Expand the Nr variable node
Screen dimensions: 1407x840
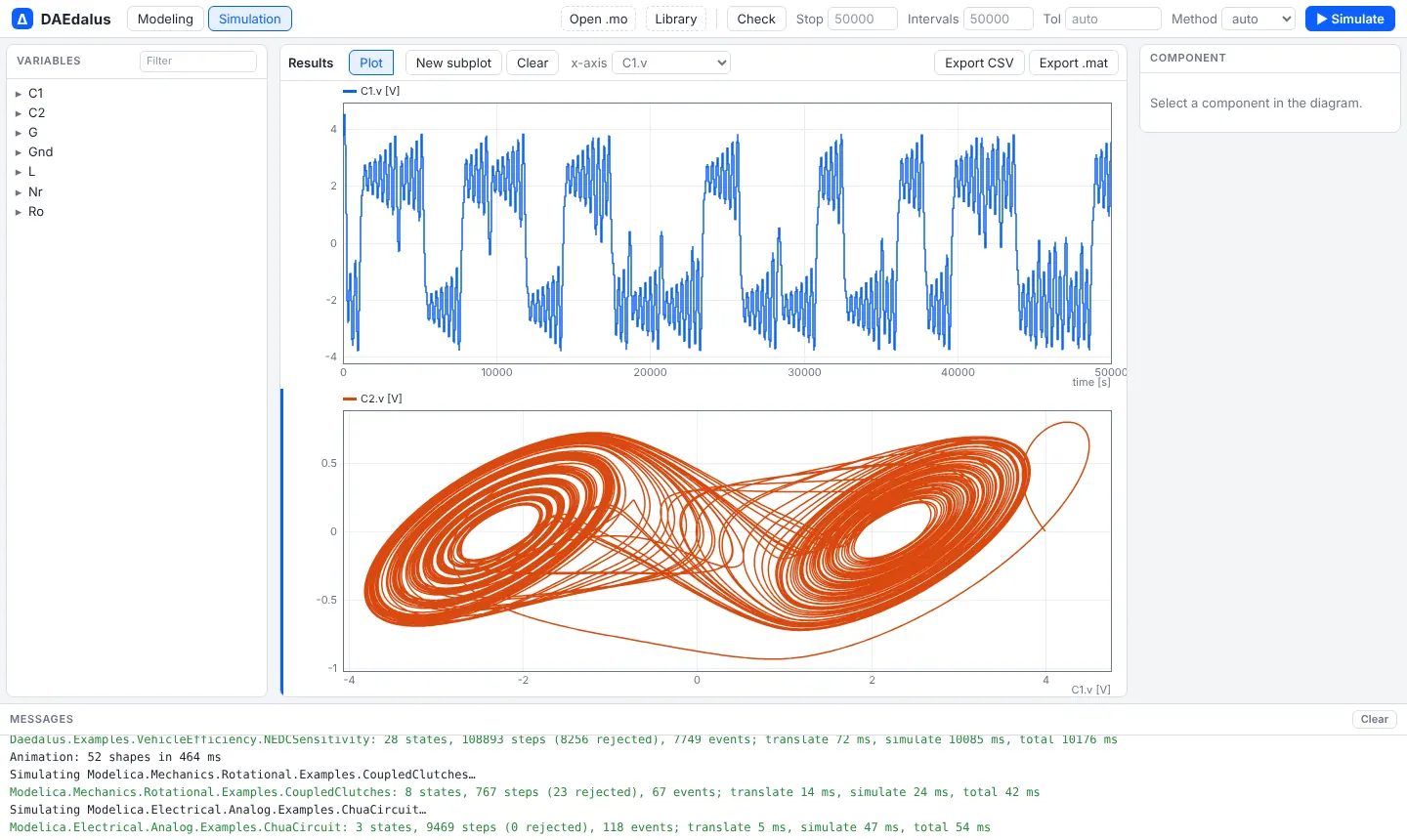tap(19, 192)
